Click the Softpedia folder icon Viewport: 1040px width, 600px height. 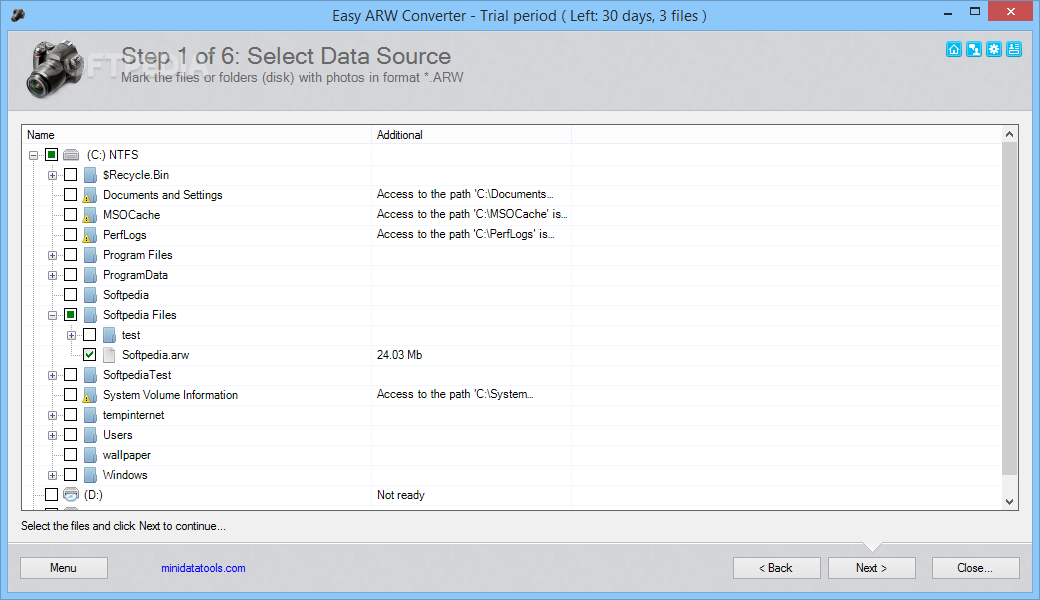coord(90,295)
